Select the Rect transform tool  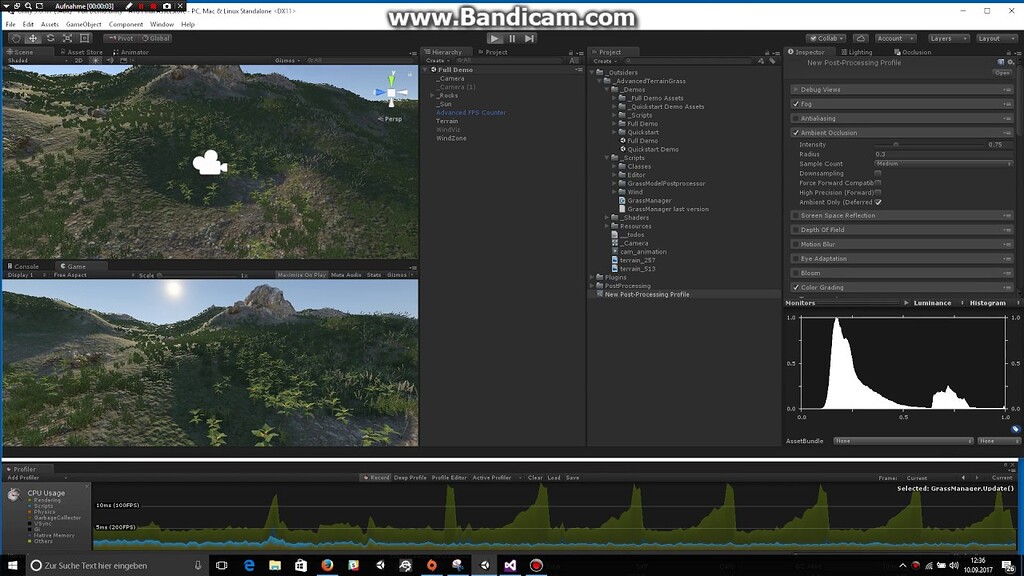point(84,38)
